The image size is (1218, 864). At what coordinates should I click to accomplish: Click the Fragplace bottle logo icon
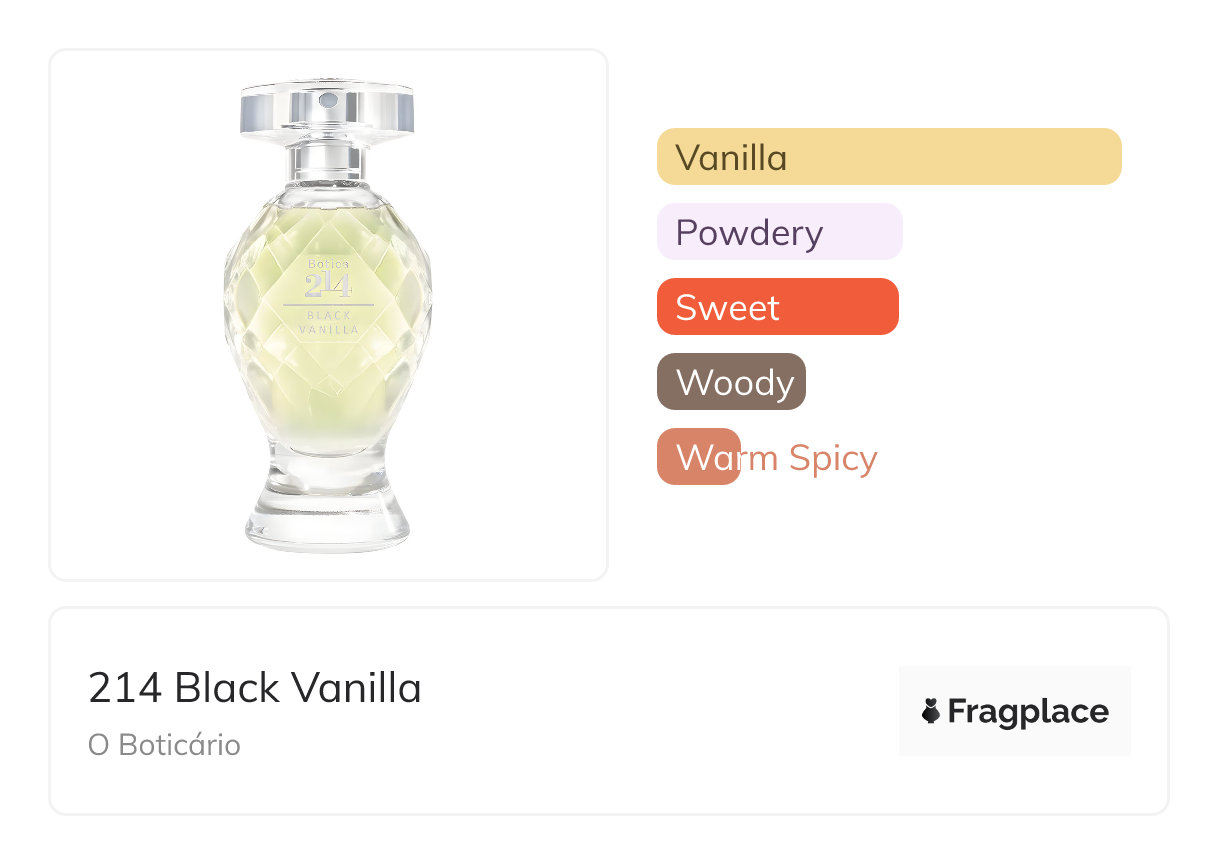pos(931,711)
